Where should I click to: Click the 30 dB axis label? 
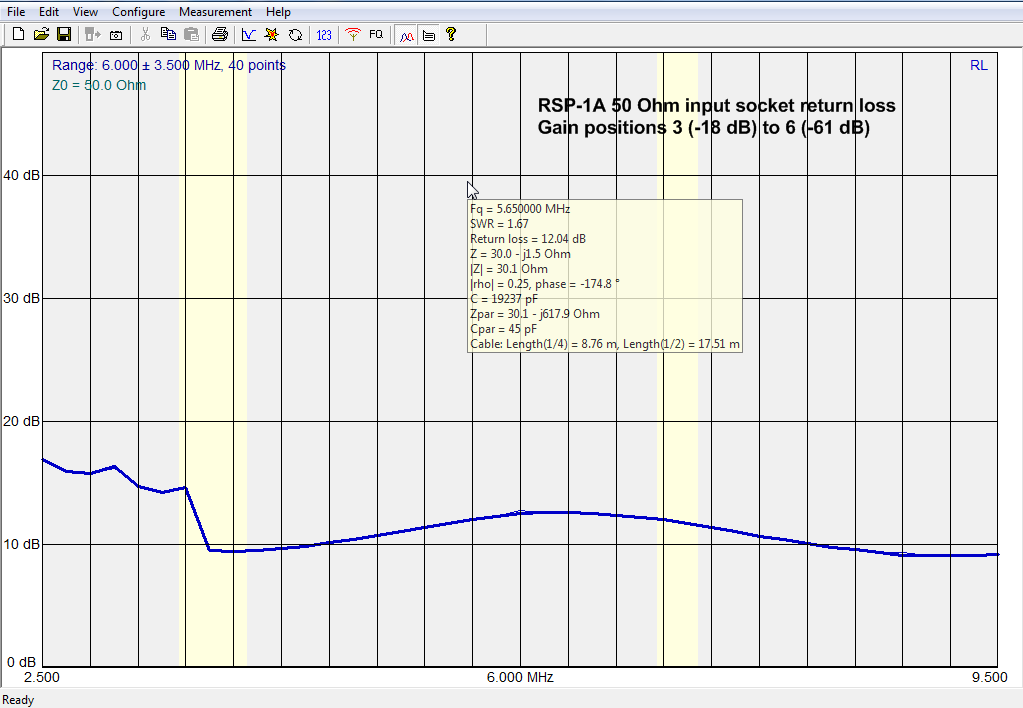point(22,298)
